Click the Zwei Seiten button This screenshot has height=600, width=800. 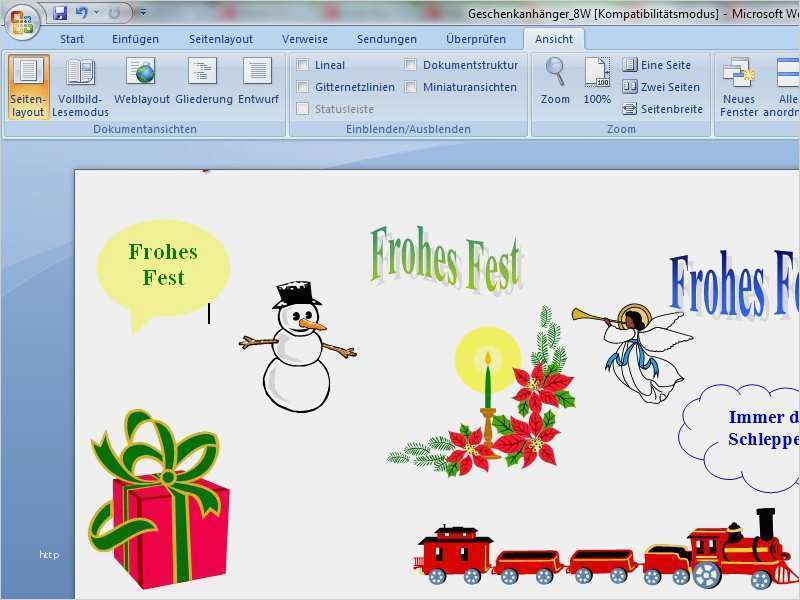661,87
